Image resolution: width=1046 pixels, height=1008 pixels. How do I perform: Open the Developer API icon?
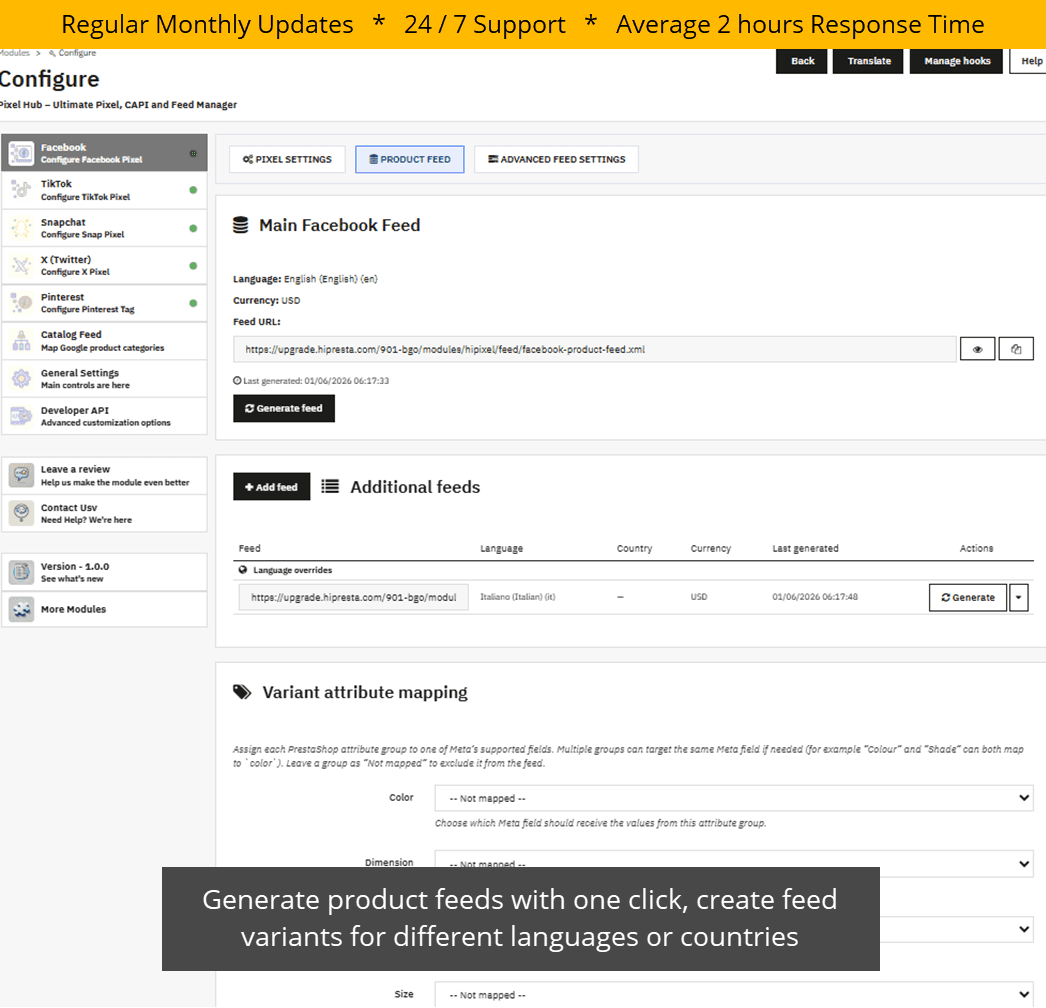coord(21,416)
